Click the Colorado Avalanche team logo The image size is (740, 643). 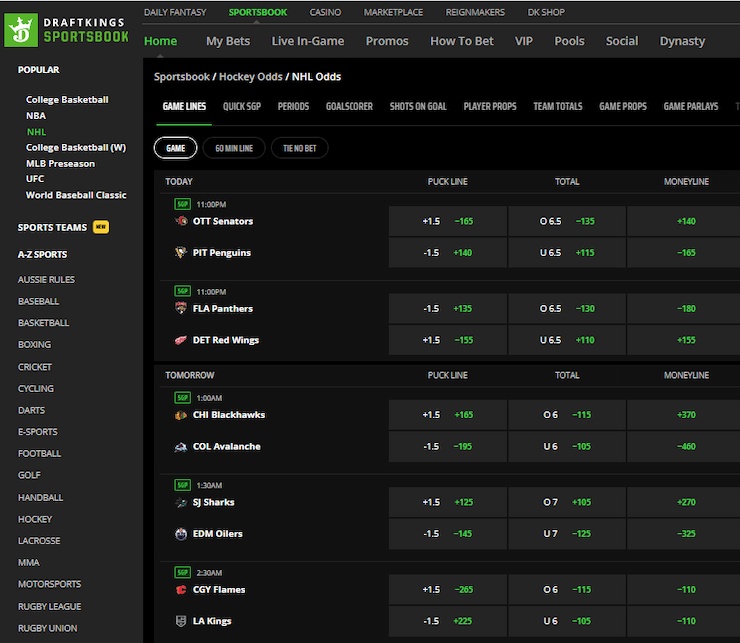click(181, 447)
